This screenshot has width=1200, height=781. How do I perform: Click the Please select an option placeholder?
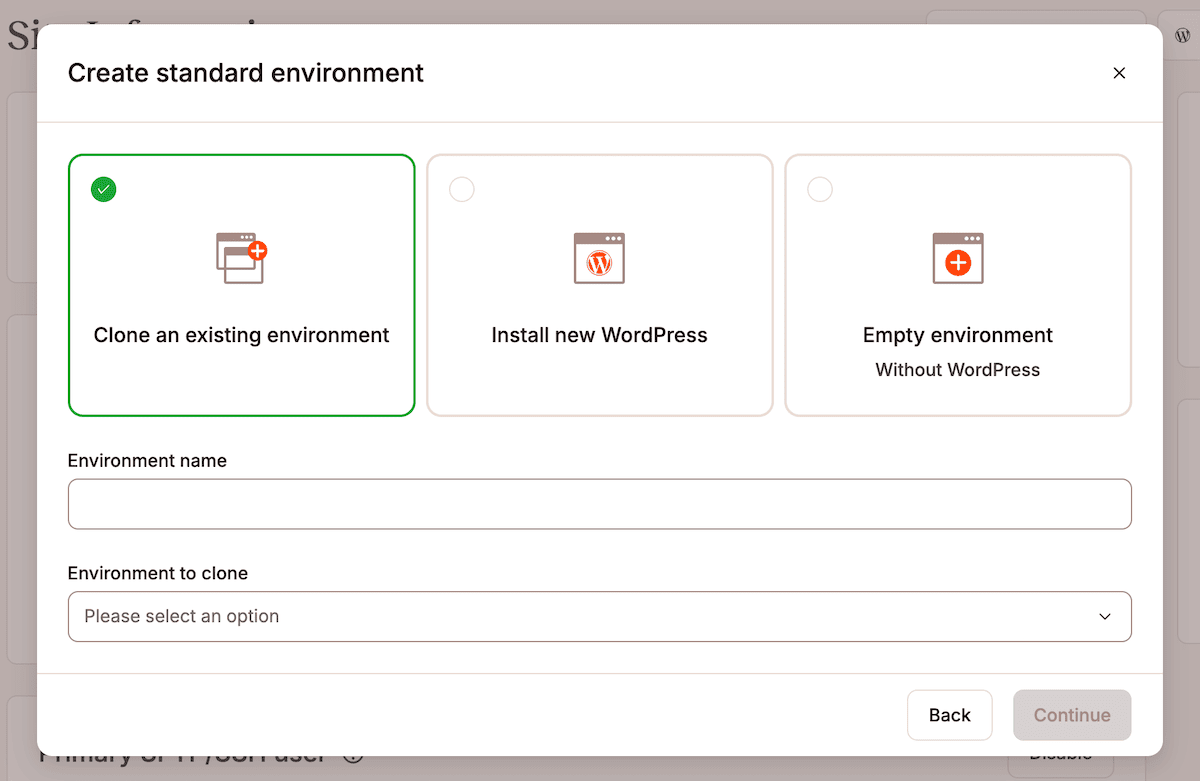pyautogui.click(x=180, y=616)
